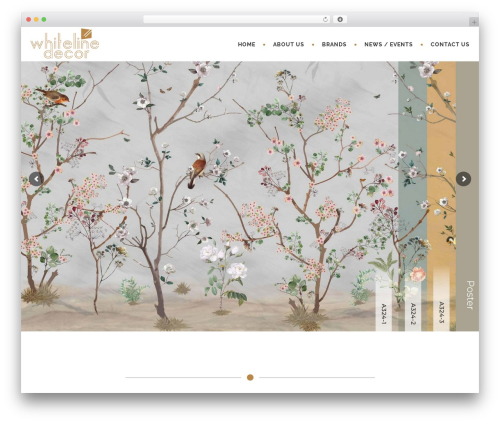500x423 pixels.
Task: Select the A324-3 color sample label
Action: (441, 312)
